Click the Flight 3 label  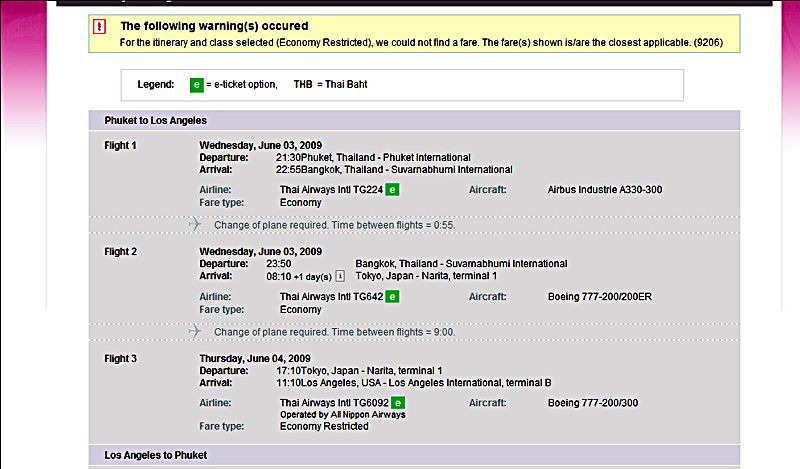coord(120,359)
